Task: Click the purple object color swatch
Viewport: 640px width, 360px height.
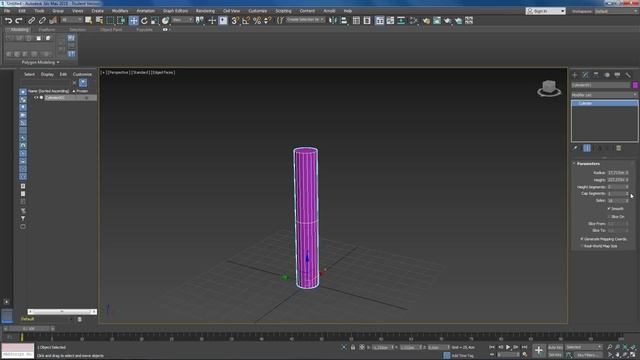Action: (635, 85)
